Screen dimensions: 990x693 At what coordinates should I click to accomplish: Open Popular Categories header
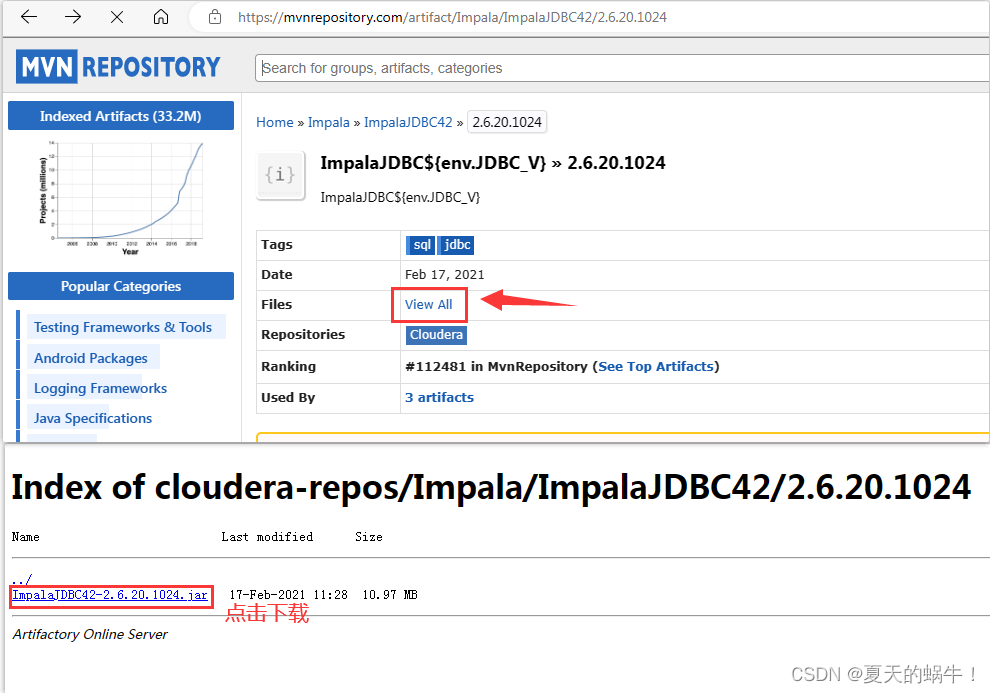click(x=121, y=287)
